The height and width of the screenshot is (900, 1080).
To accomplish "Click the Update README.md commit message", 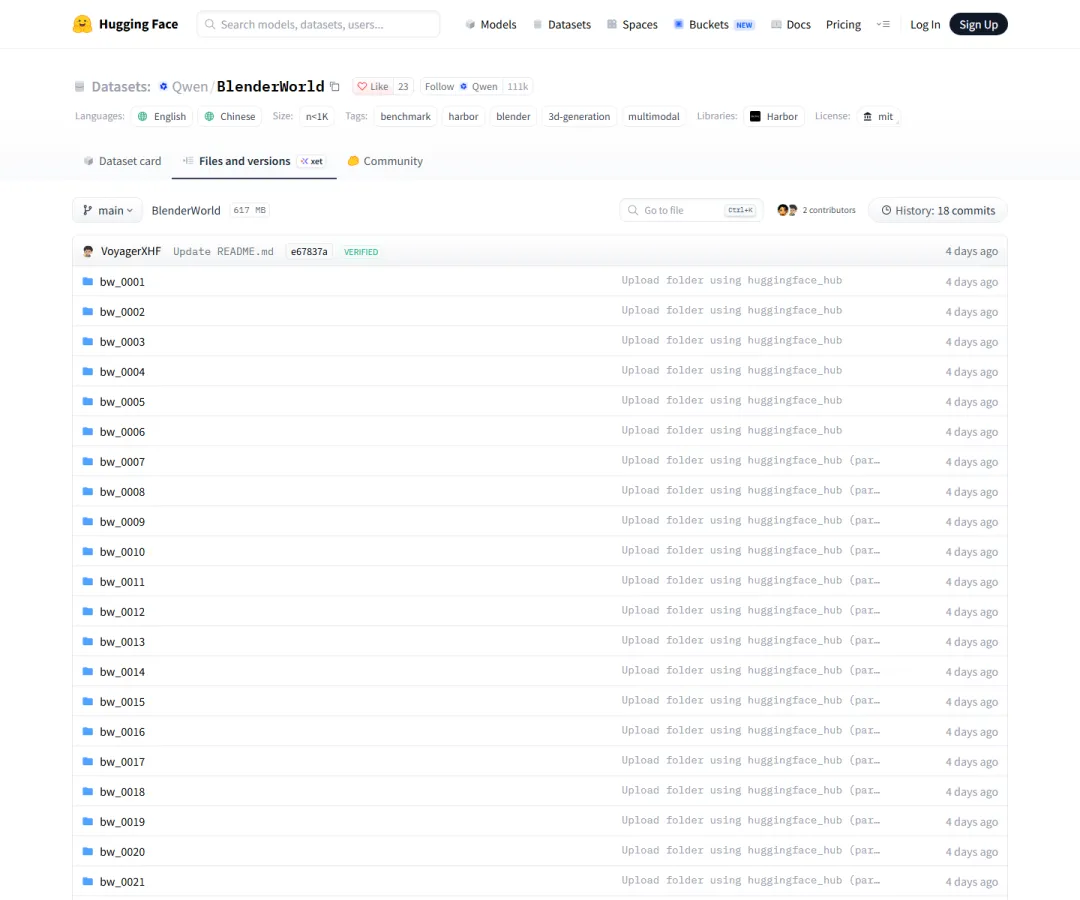I will pos(223,252).
